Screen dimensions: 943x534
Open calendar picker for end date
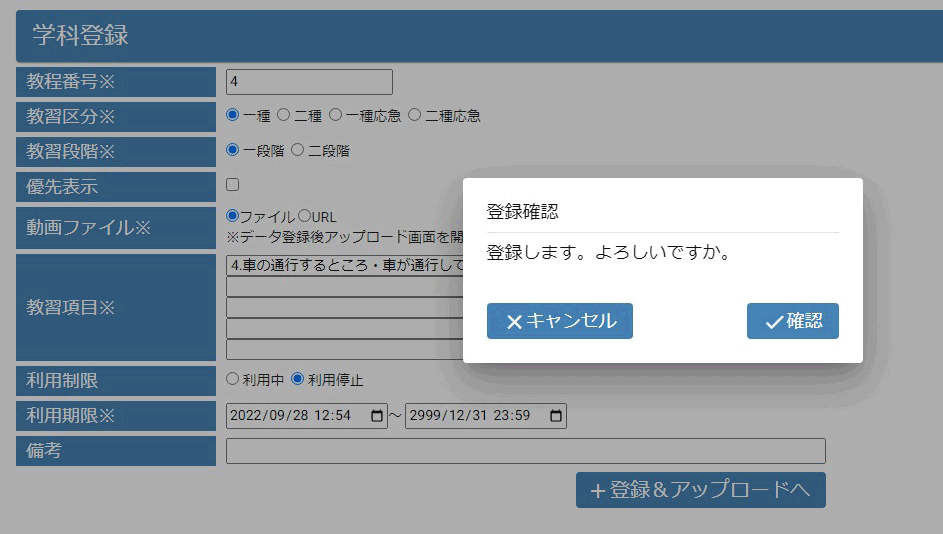click(x=556, y=416)
